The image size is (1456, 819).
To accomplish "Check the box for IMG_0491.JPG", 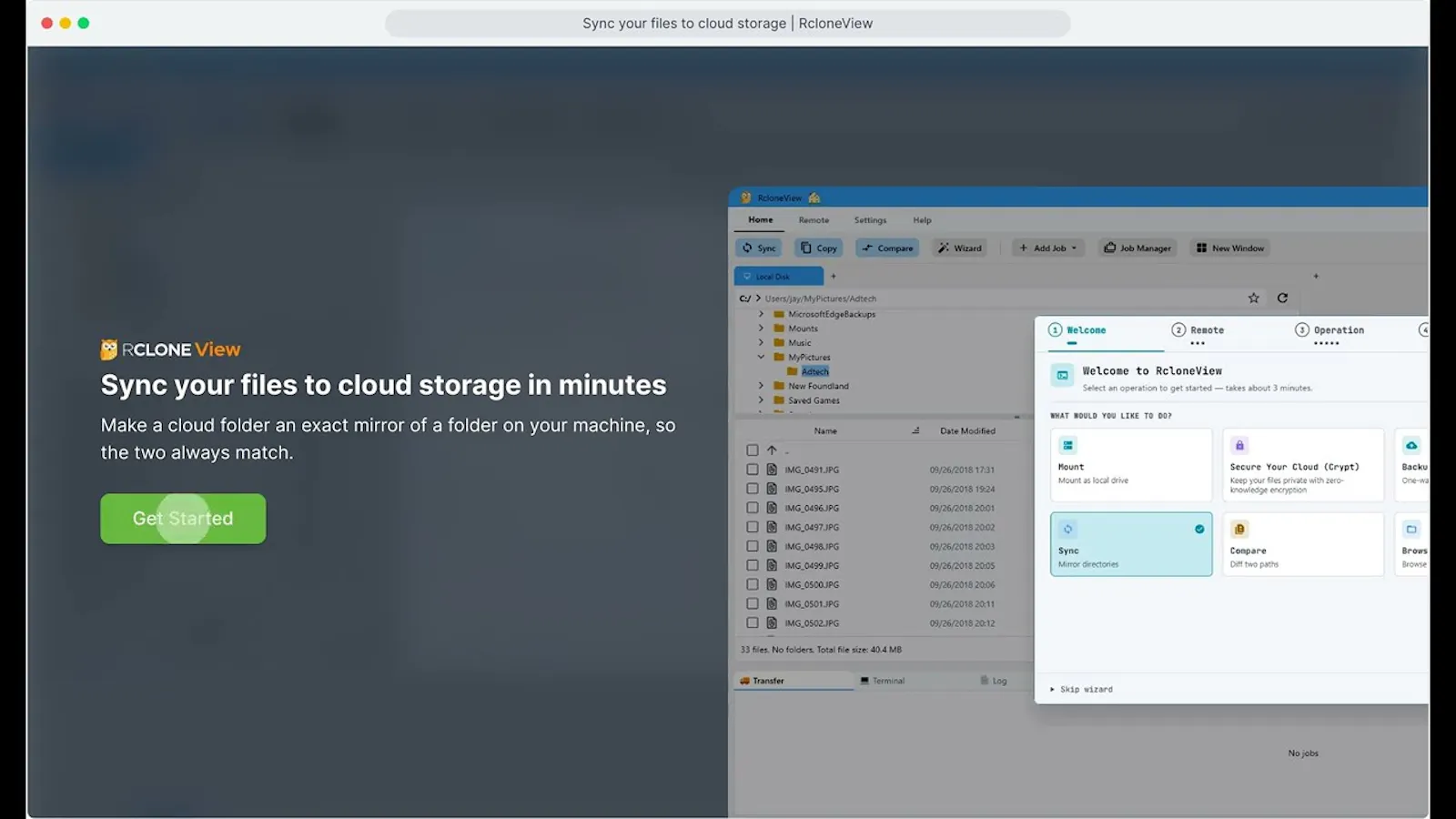I will click(753, 470).
